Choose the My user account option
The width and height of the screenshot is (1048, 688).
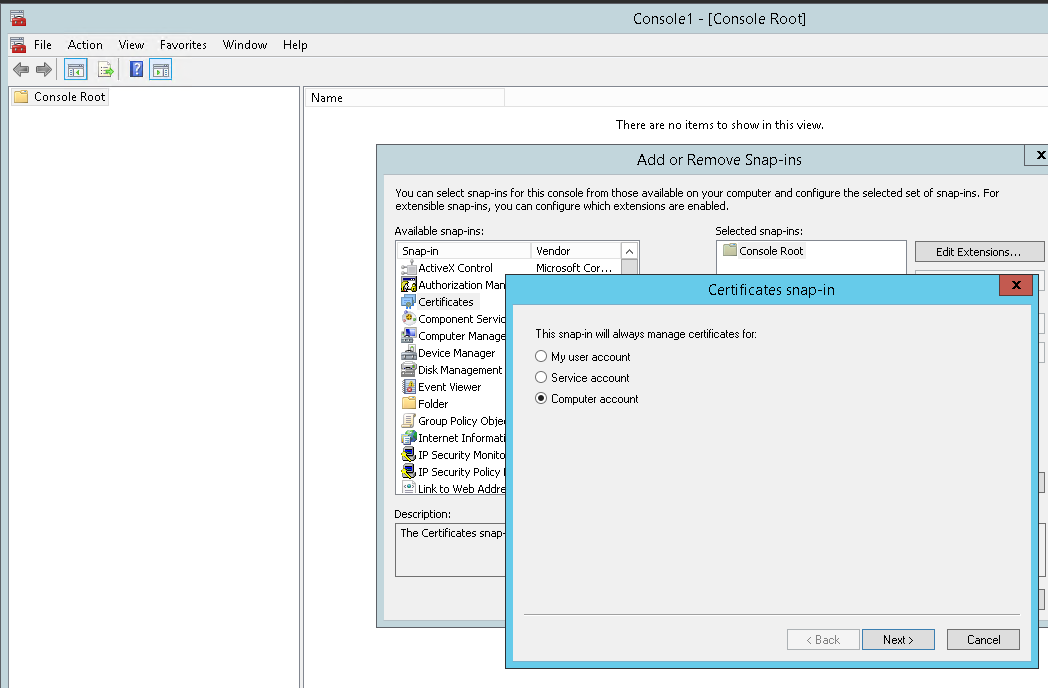[542, 357]
